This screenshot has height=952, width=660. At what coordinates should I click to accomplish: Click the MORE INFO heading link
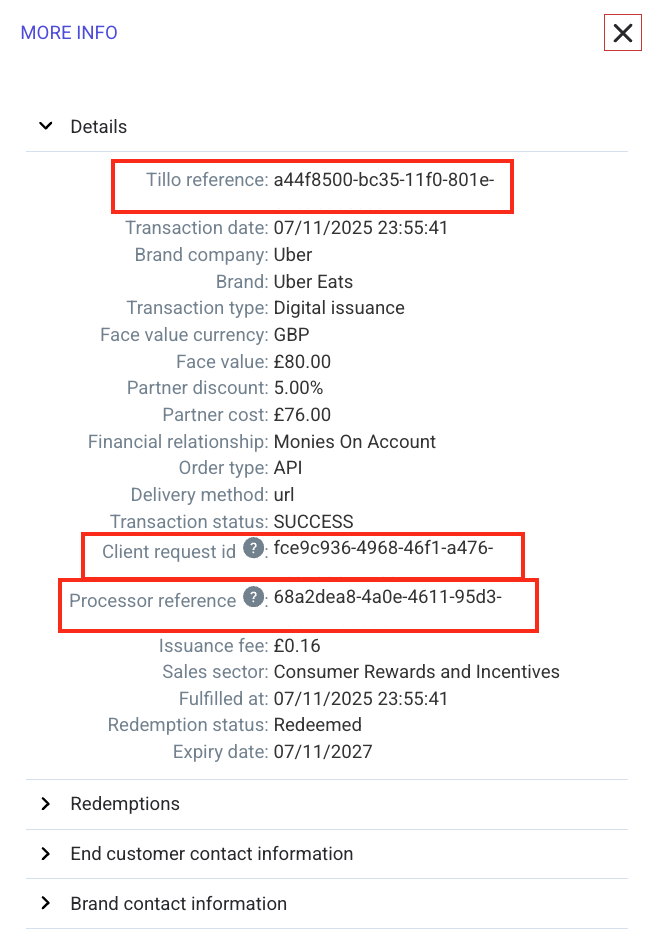point(69,33)
